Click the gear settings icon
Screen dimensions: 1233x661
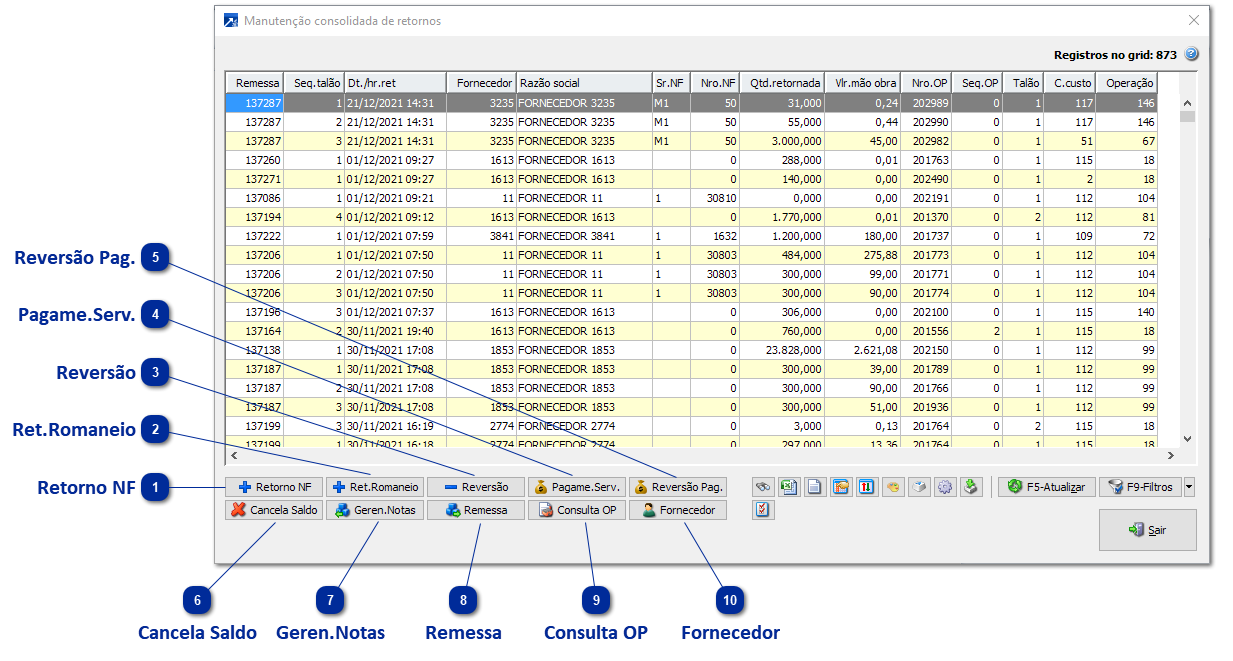(x=945, y=488)
